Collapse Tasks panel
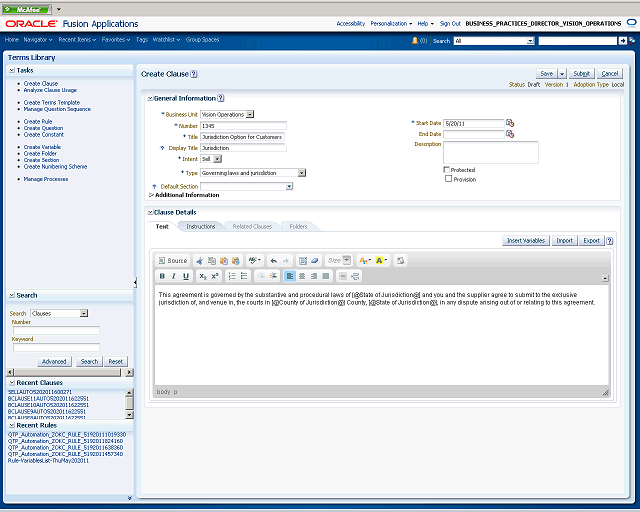The image size is (640, 512). pos(12,70)
